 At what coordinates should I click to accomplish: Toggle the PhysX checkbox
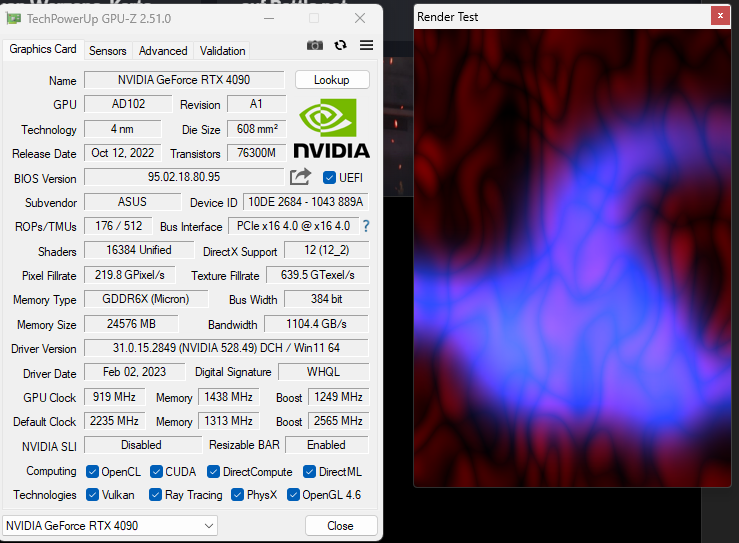237,494
